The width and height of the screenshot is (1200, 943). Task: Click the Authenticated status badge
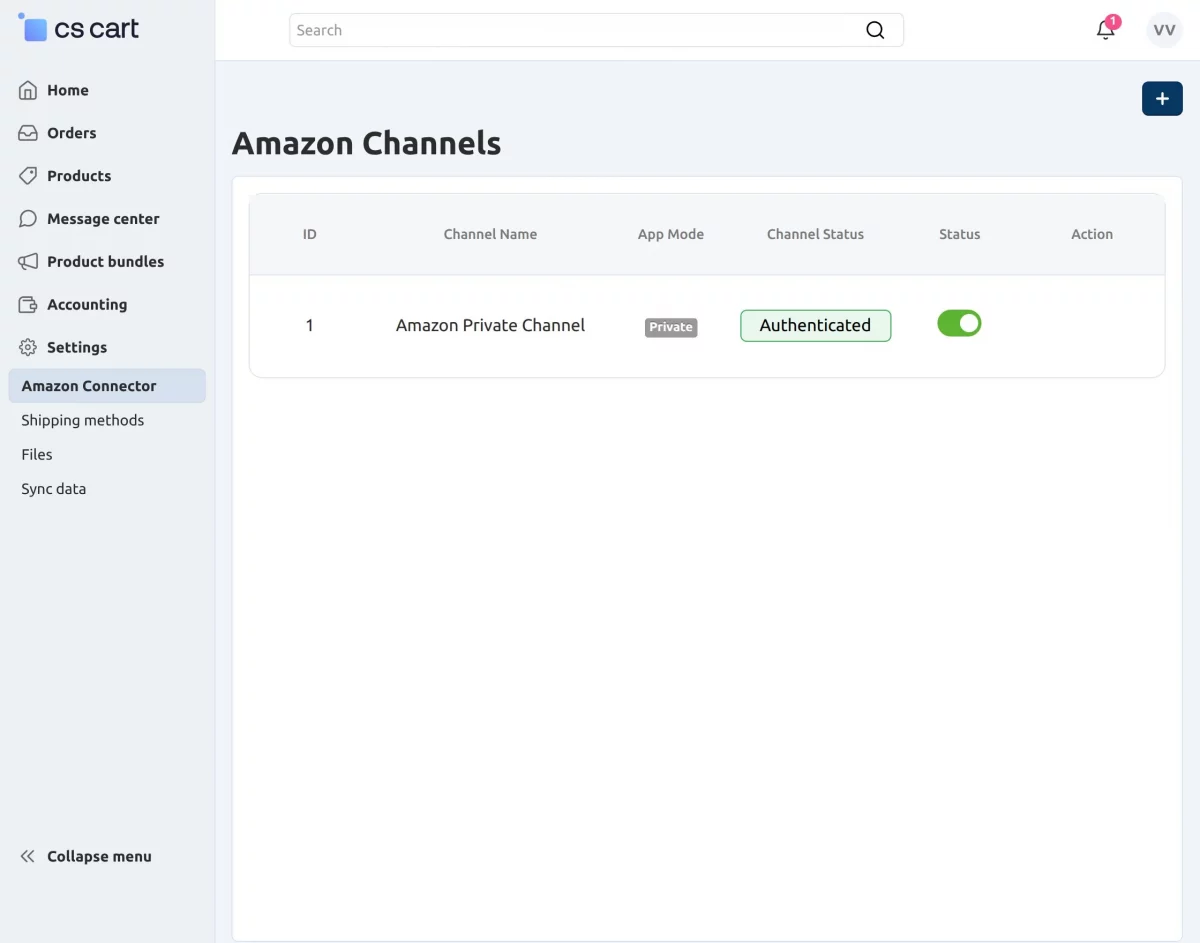click(x=815, y=325)
